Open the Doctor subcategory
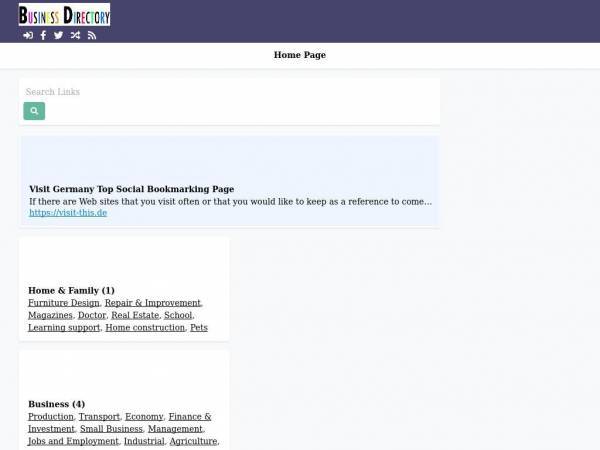The height and width of the screenshot is (450, 600). [x=92, y=315]
